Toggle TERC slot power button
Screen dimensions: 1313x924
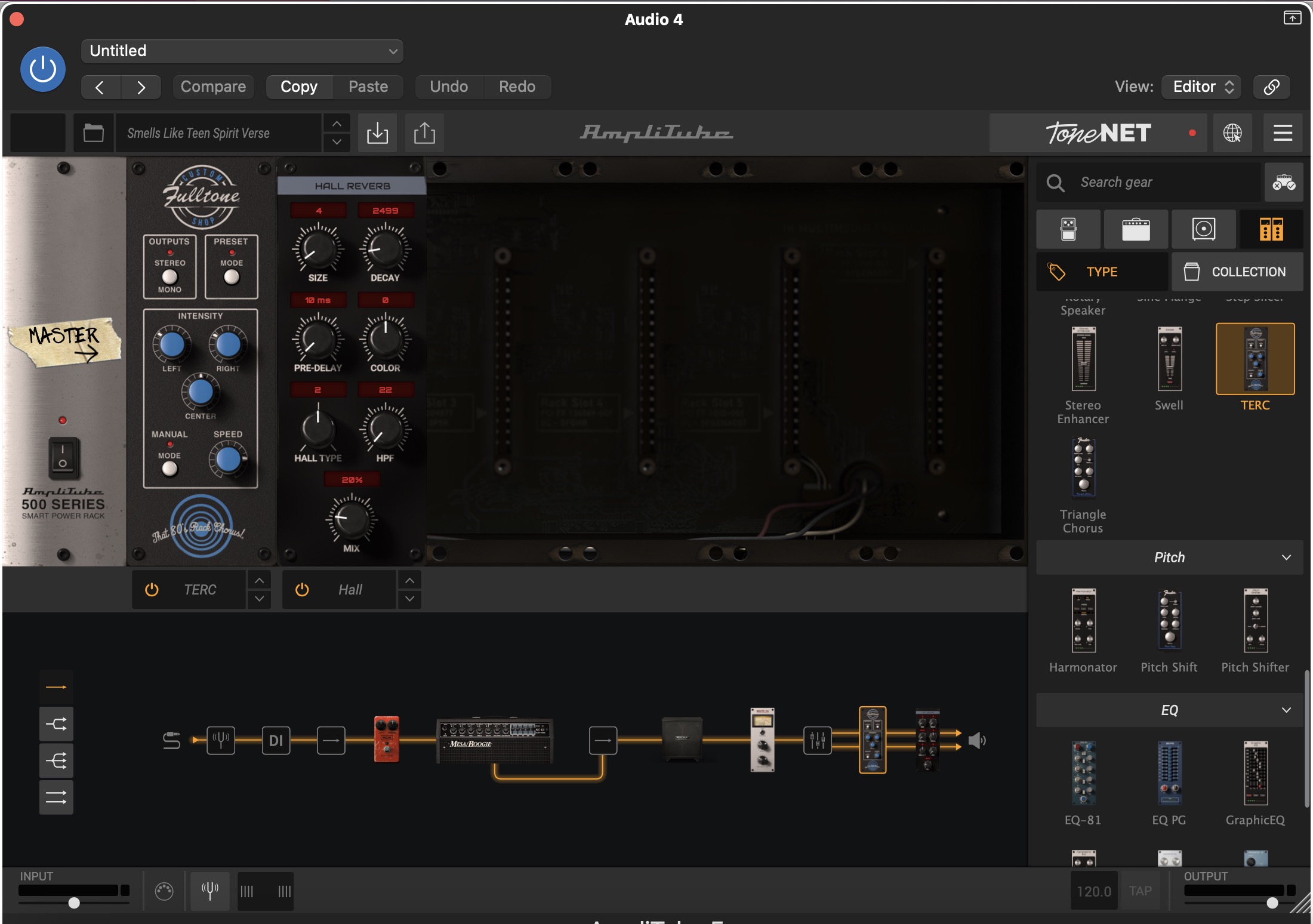point(152,590)
